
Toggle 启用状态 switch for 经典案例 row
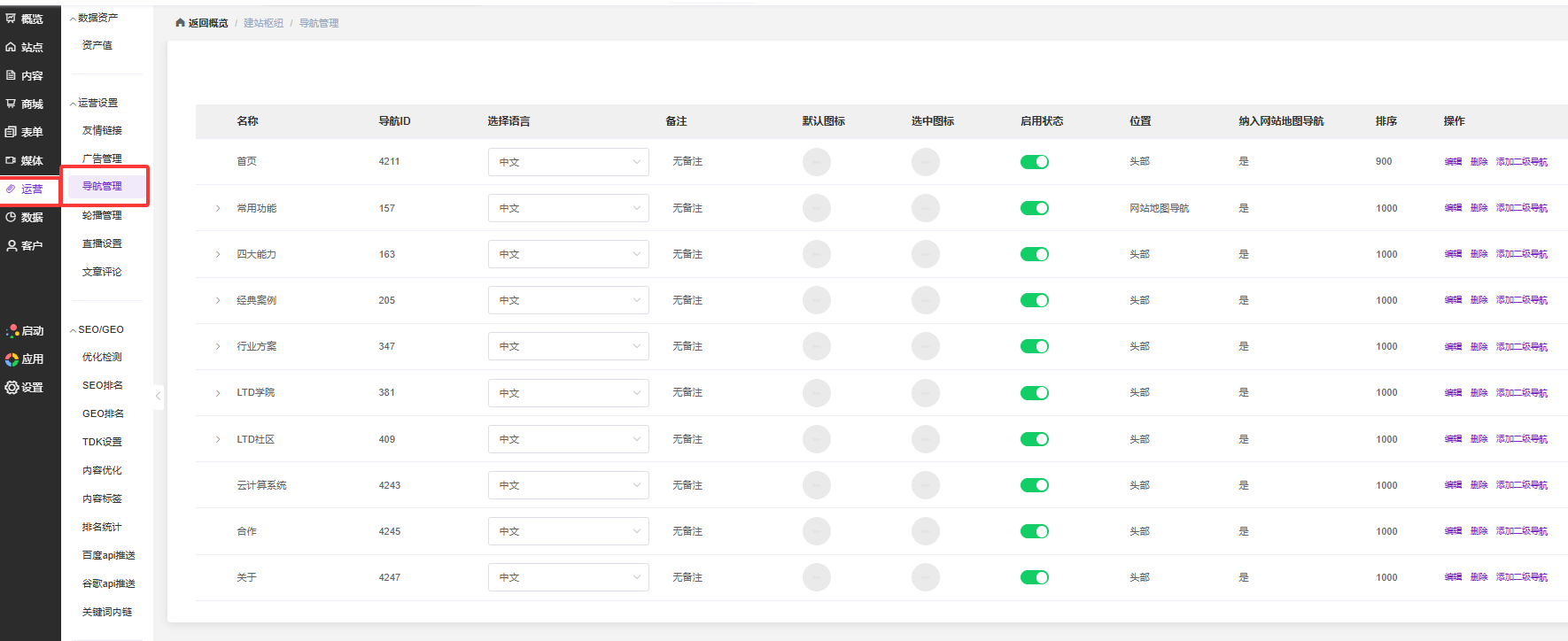(1034, 300)
